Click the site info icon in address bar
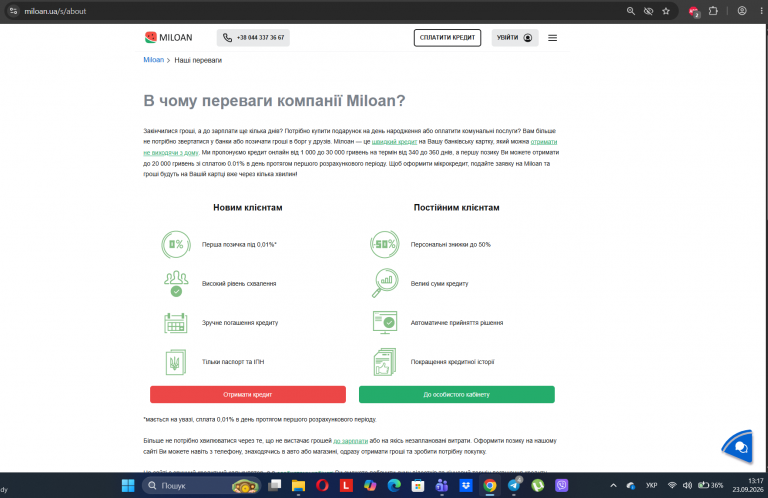Screen dimensions: 768x498 pyautogui.click(x=13, y=11)
